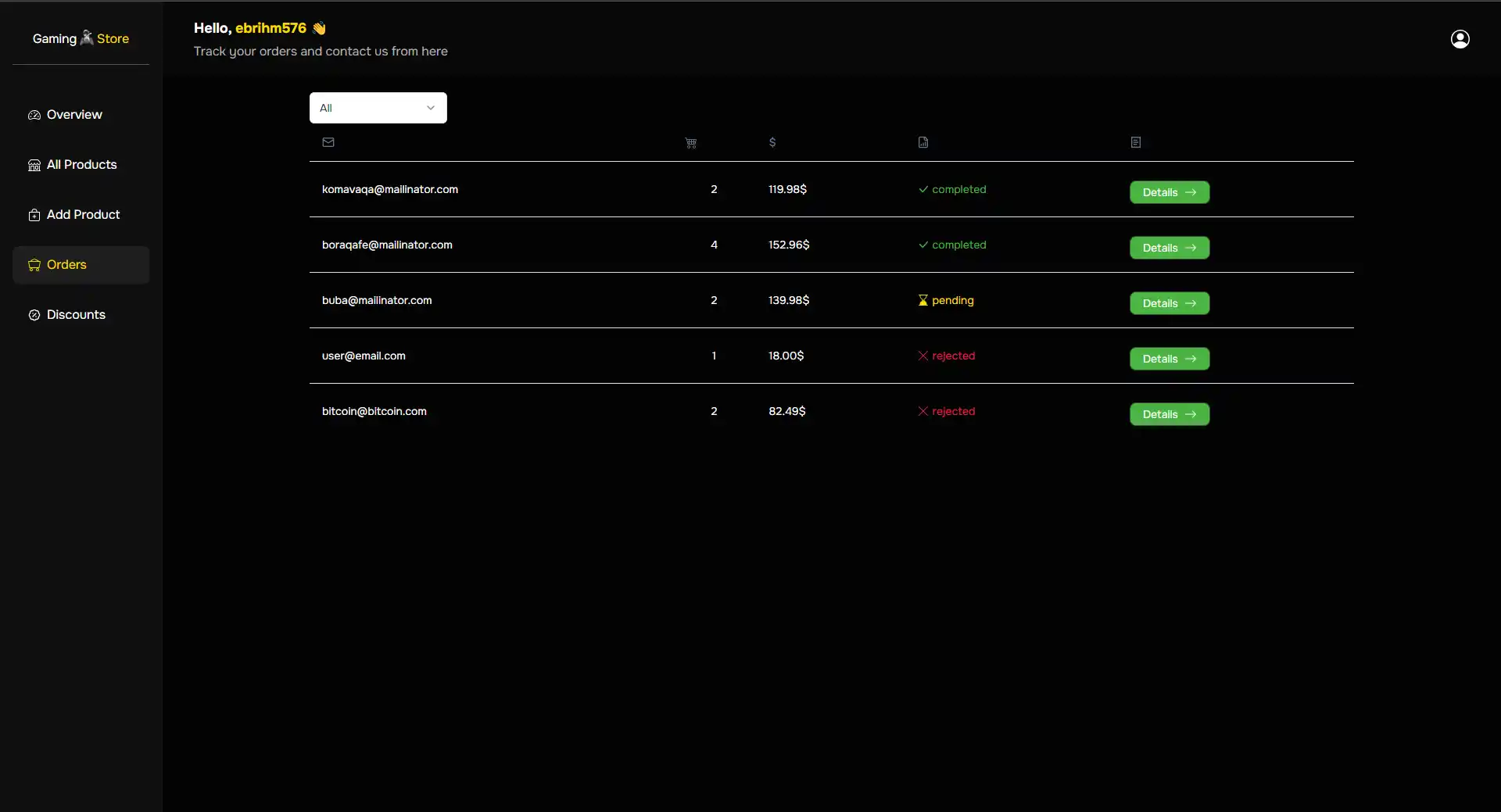Open All Products page from sidebar
This screenshot has width=1501, height=812.
pos(81,165)
